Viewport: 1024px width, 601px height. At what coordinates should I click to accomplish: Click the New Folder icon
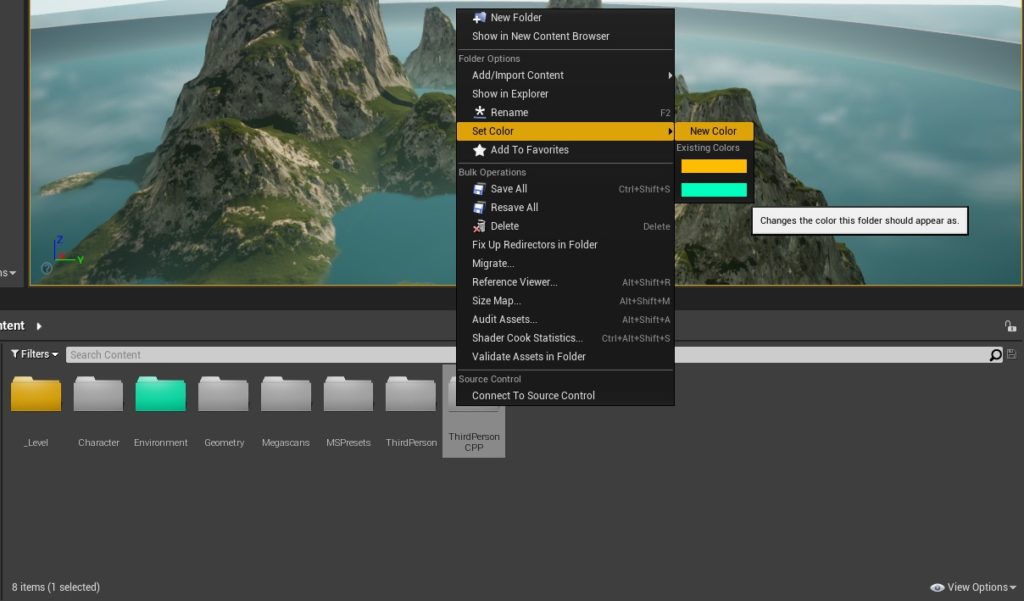tap(477, 17)
